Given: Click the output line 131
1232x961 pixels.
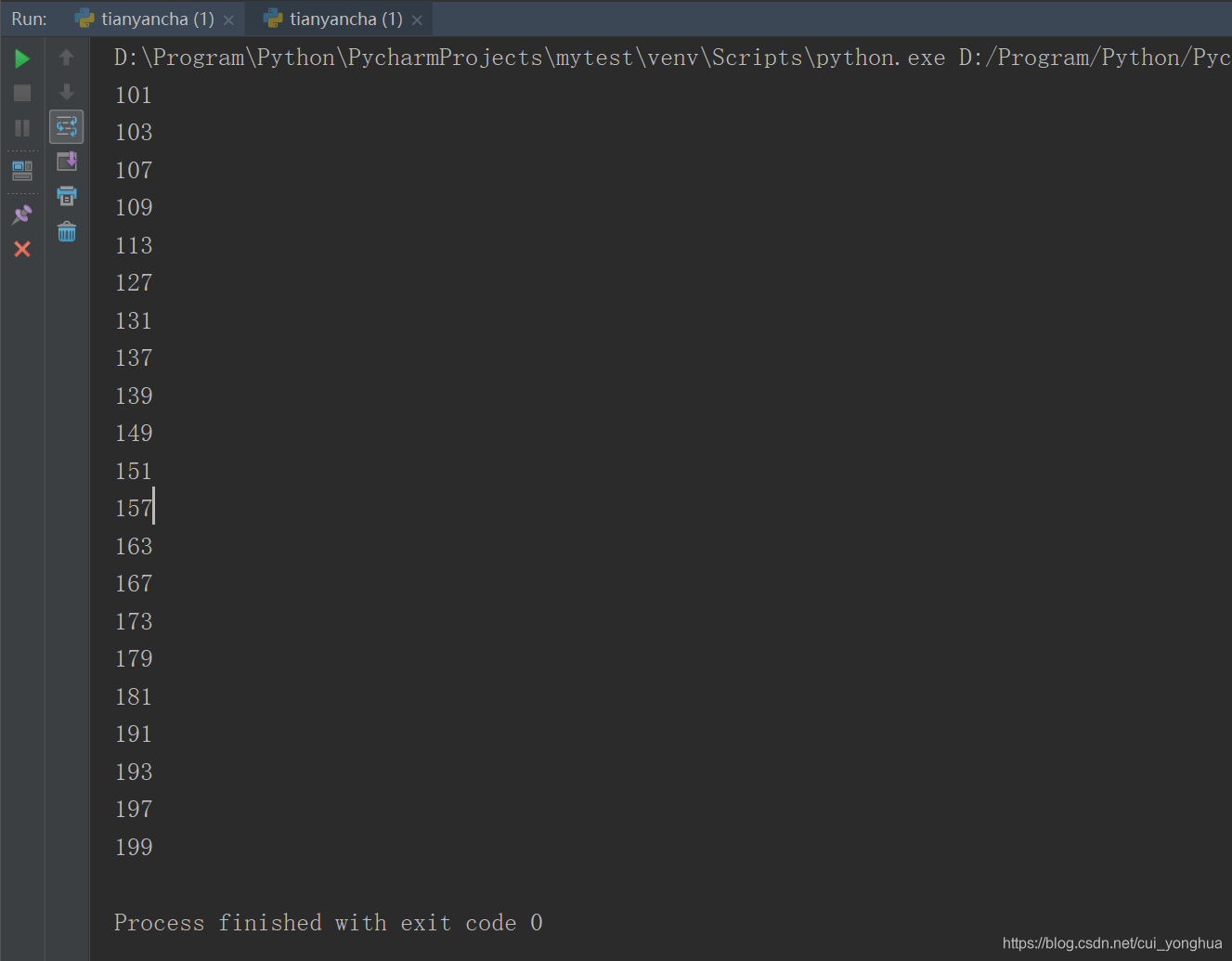Looking at the screenshot, I should pos(134,320).
